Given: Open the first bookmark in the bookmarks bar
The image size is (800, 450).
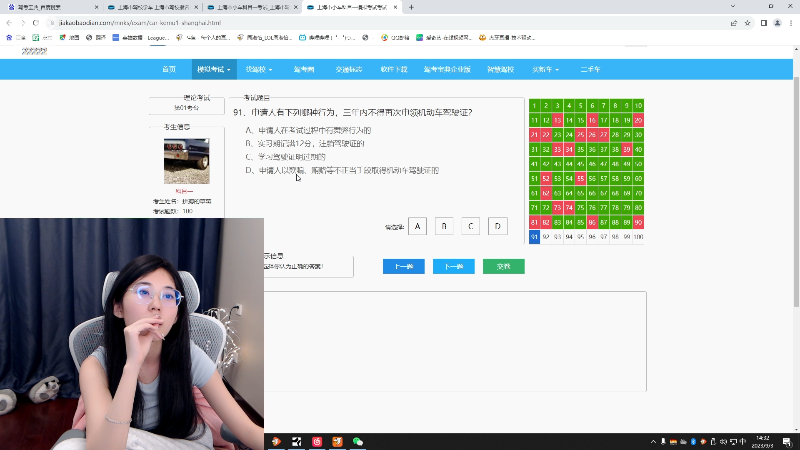Looking at the screenshot, I should coord(15,38).
